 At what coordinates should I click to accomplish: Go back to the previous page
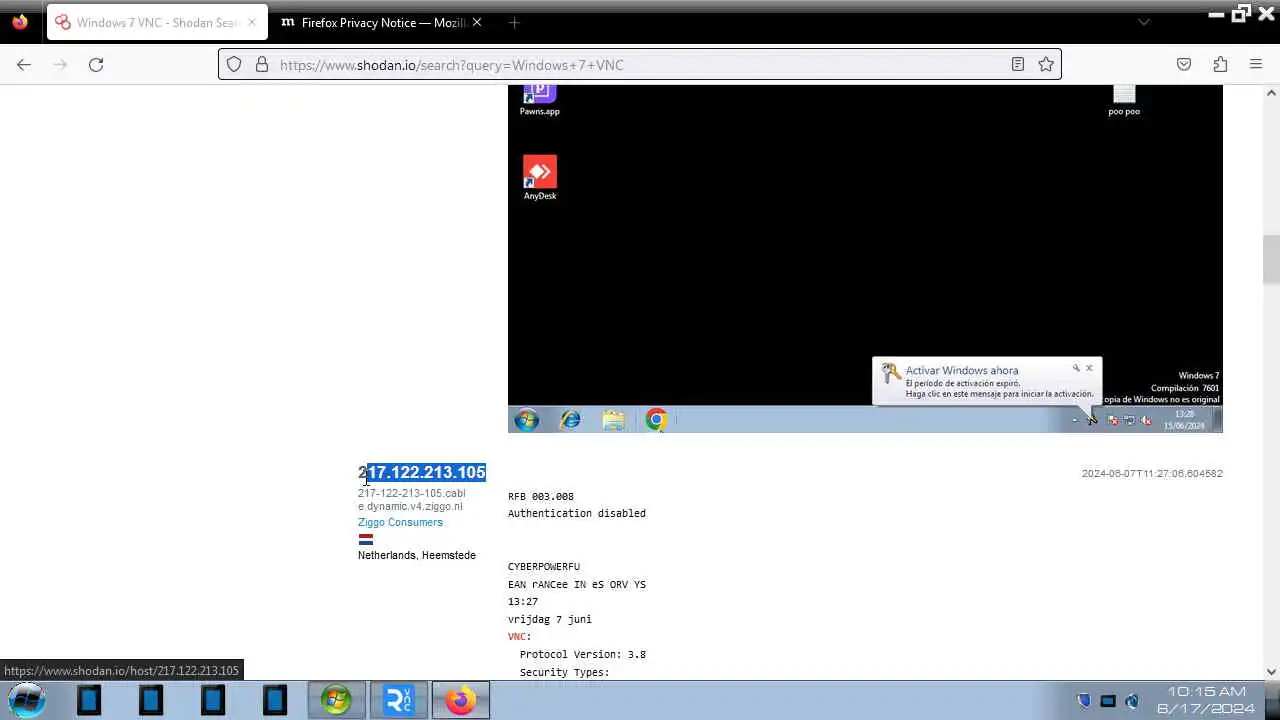tap(24, 64)
